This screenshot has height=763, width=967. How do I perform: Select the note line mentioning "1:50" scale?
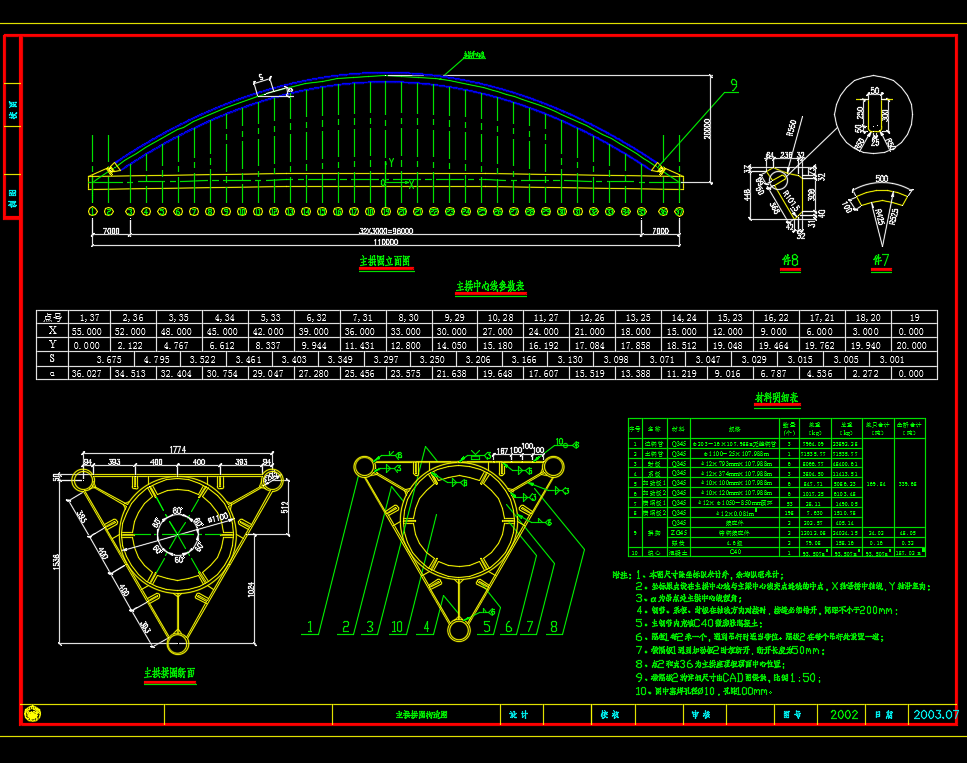[x=728, y=677]
